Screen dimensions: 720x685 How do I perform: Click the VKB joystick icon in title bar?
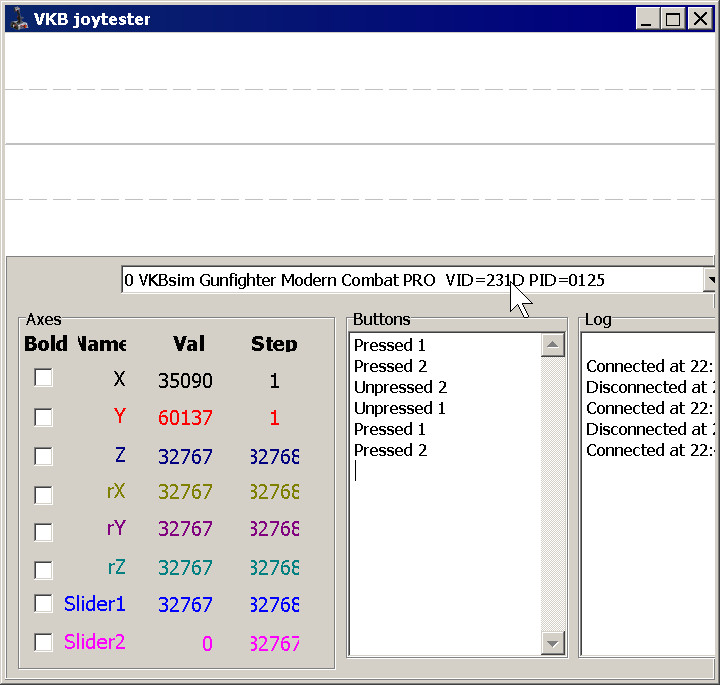[x=19, y=19]
